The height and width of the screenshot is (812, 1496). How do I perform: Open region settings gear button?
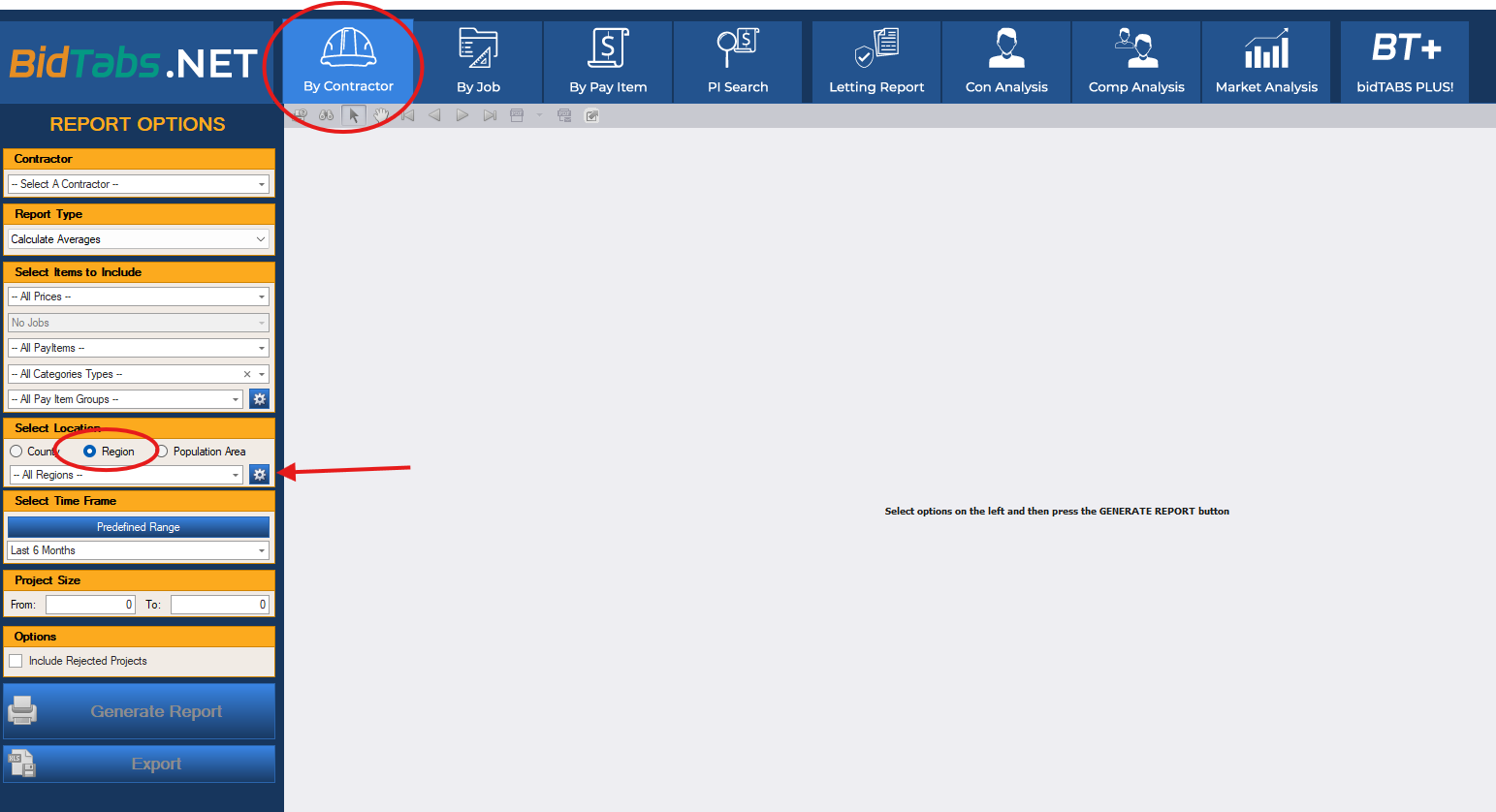tap(260, 475)
